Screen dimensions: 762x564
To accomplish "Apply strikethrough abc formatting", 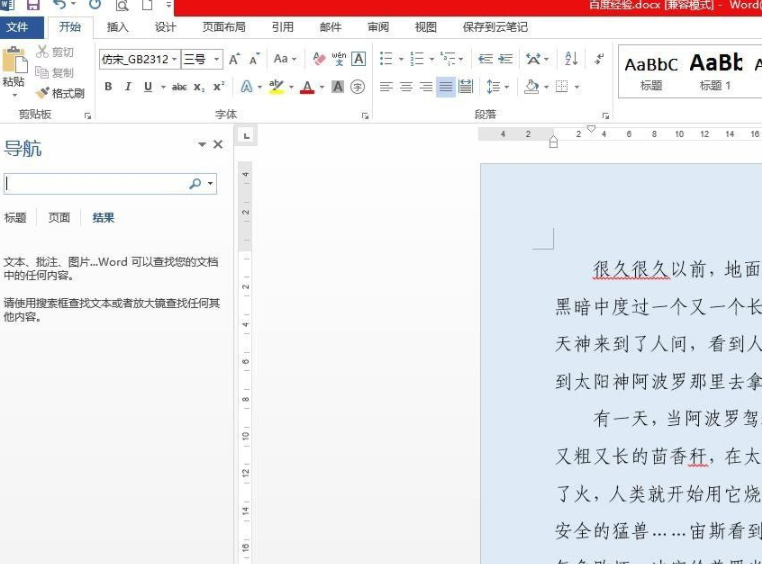I will [x=179, y=87].
